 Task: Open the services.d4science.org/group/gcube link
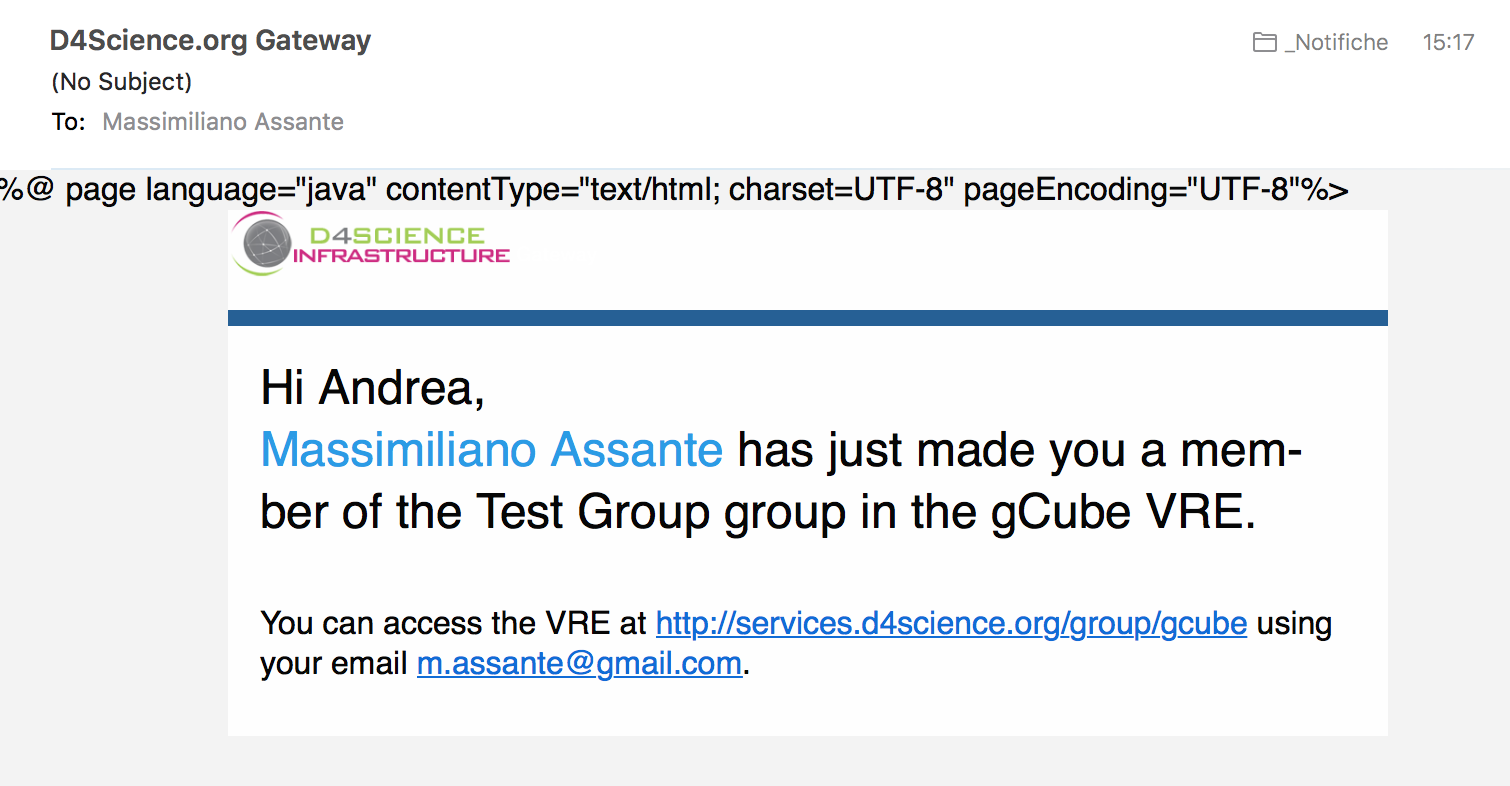tap(951, 624)
